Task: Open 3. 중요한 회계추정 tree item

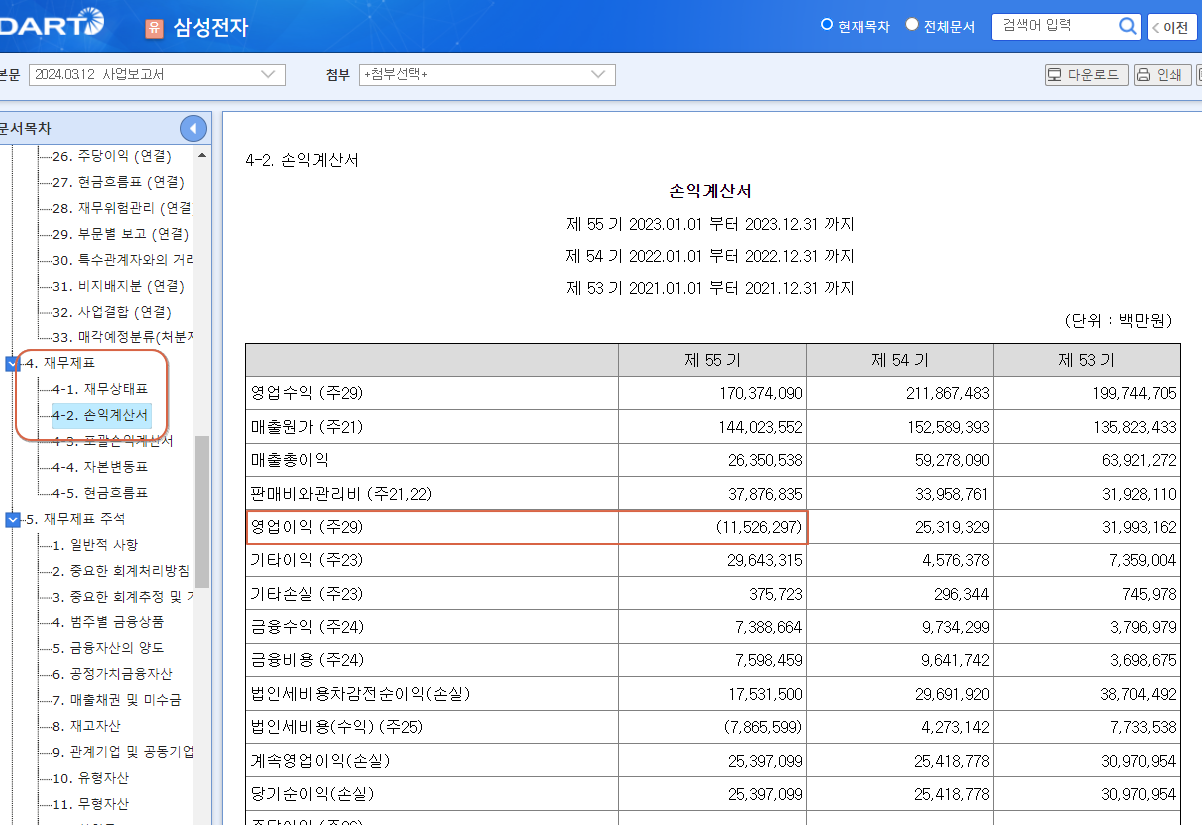Action: (122, 597)
